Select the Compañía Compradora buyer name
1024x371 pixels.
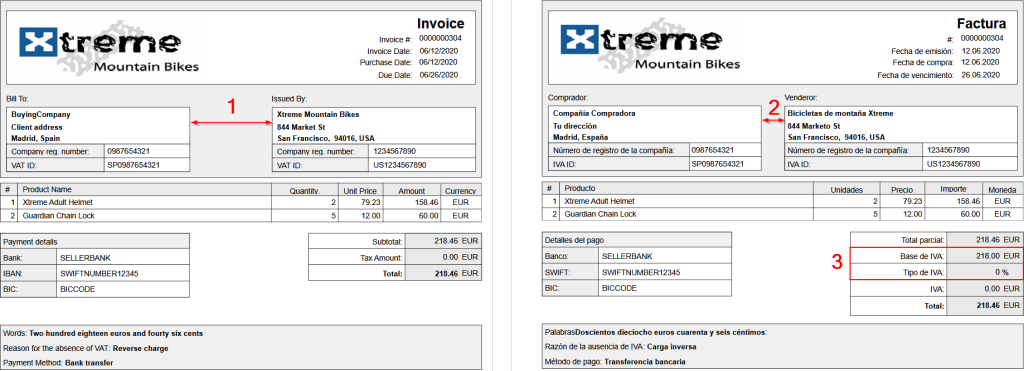tap(589, 113)
